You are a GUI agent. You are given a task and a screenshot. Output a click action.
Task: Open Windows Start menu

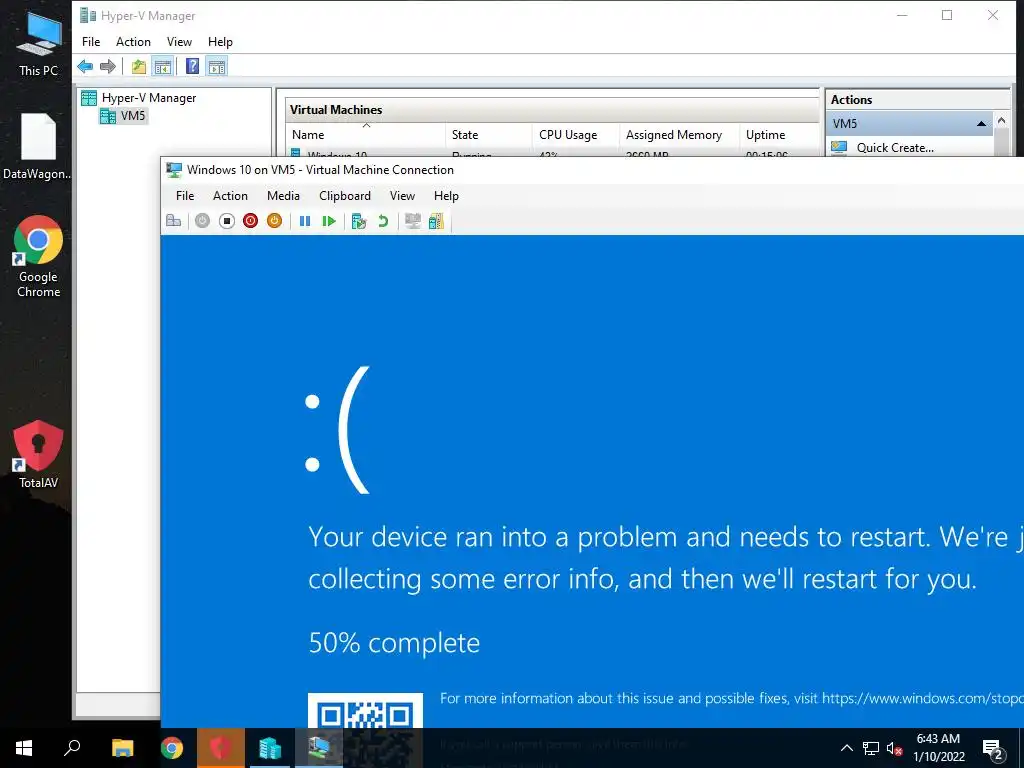(24, 748)
